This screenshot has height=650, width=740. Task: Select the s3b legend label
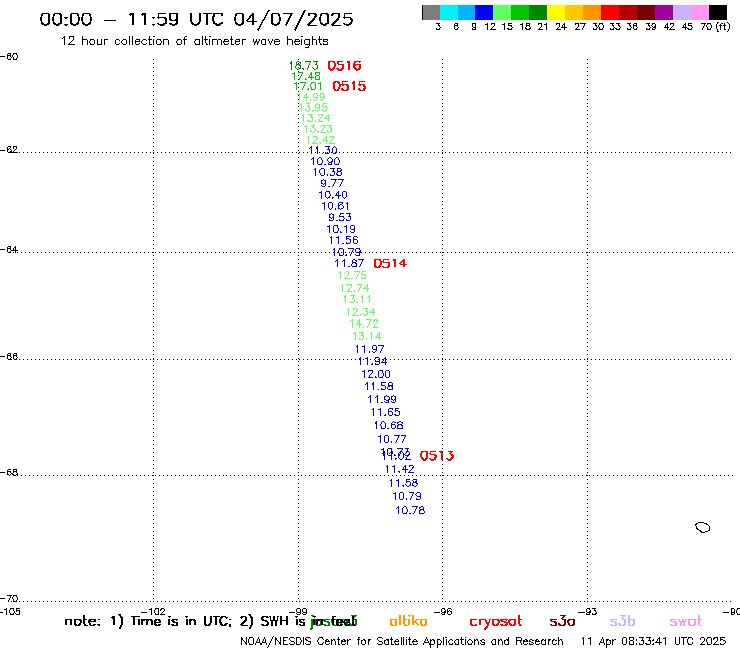[x=622, y=621]
